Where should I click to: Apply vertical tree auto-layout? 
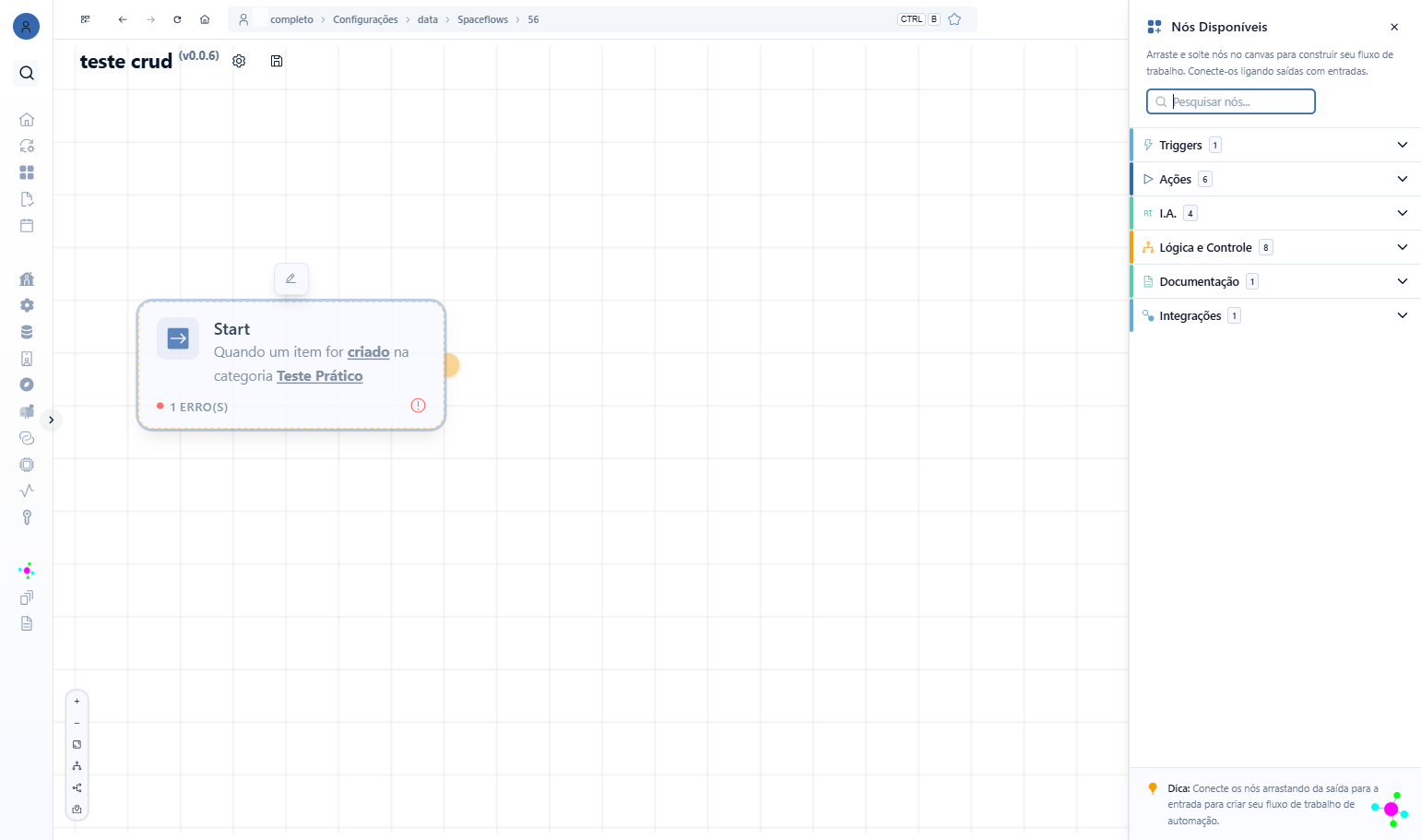[77, 766]
